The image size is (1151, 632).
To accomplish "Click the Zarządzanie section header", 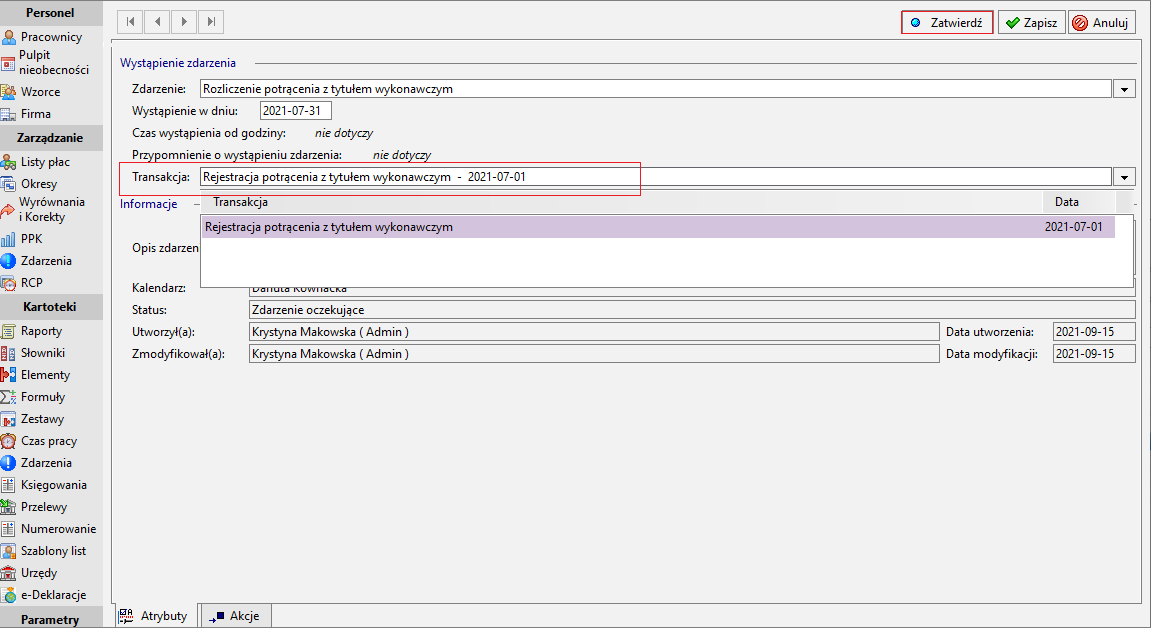I will point(50,138).
